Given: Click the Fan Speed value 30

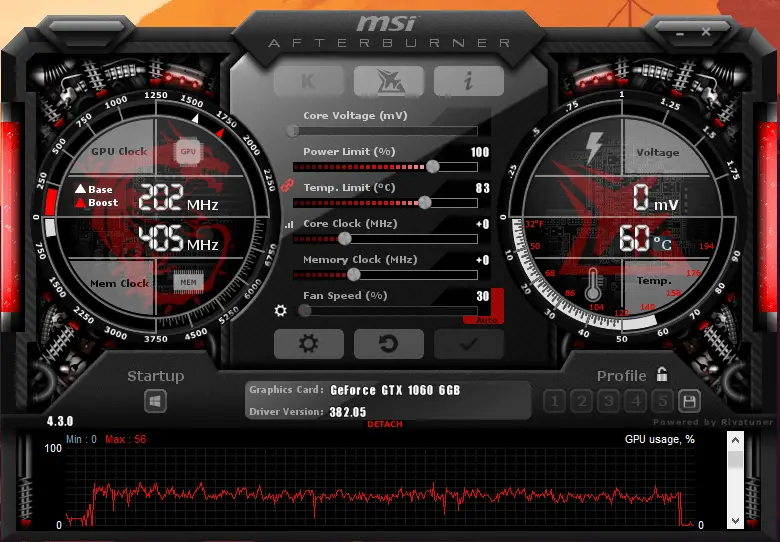Looking at the screenshot, I should (483, 296).
